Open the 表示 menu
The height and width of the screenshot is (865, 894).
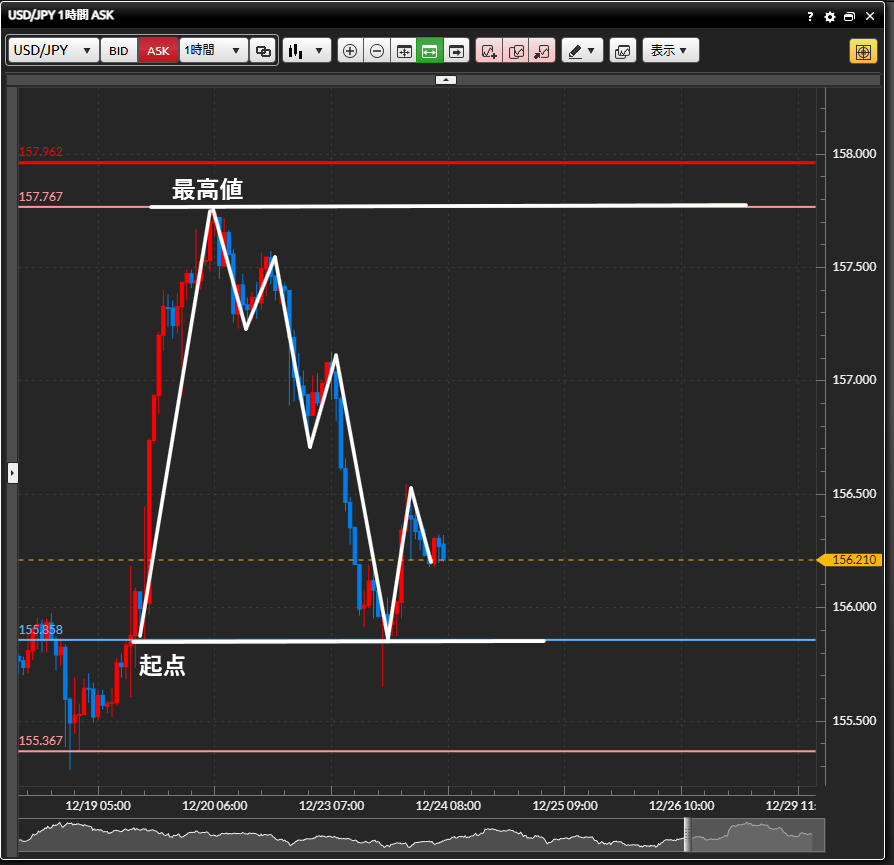tap(669, 51)
